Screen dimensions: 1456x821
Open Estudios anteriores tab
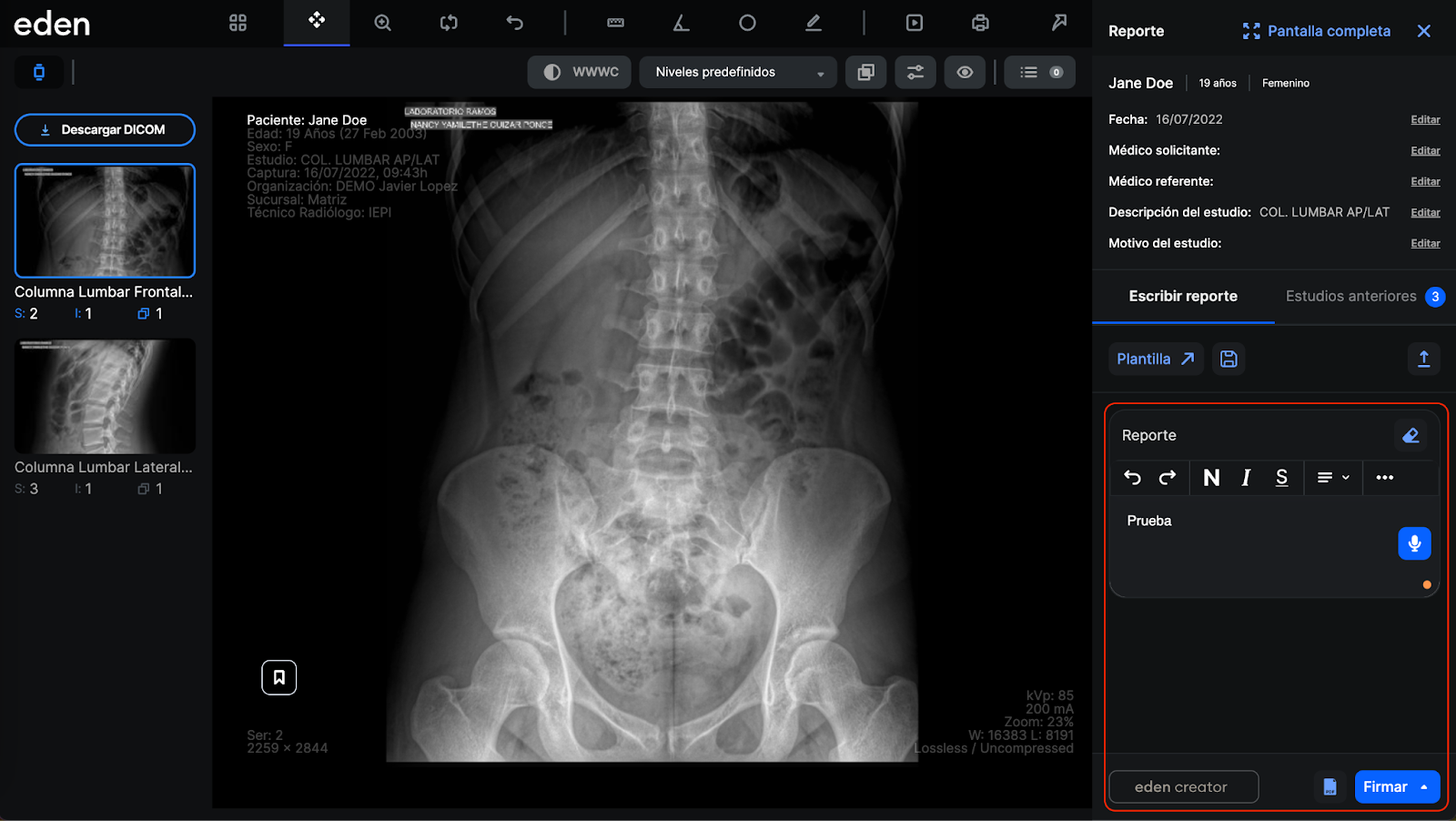point(1365,296)
